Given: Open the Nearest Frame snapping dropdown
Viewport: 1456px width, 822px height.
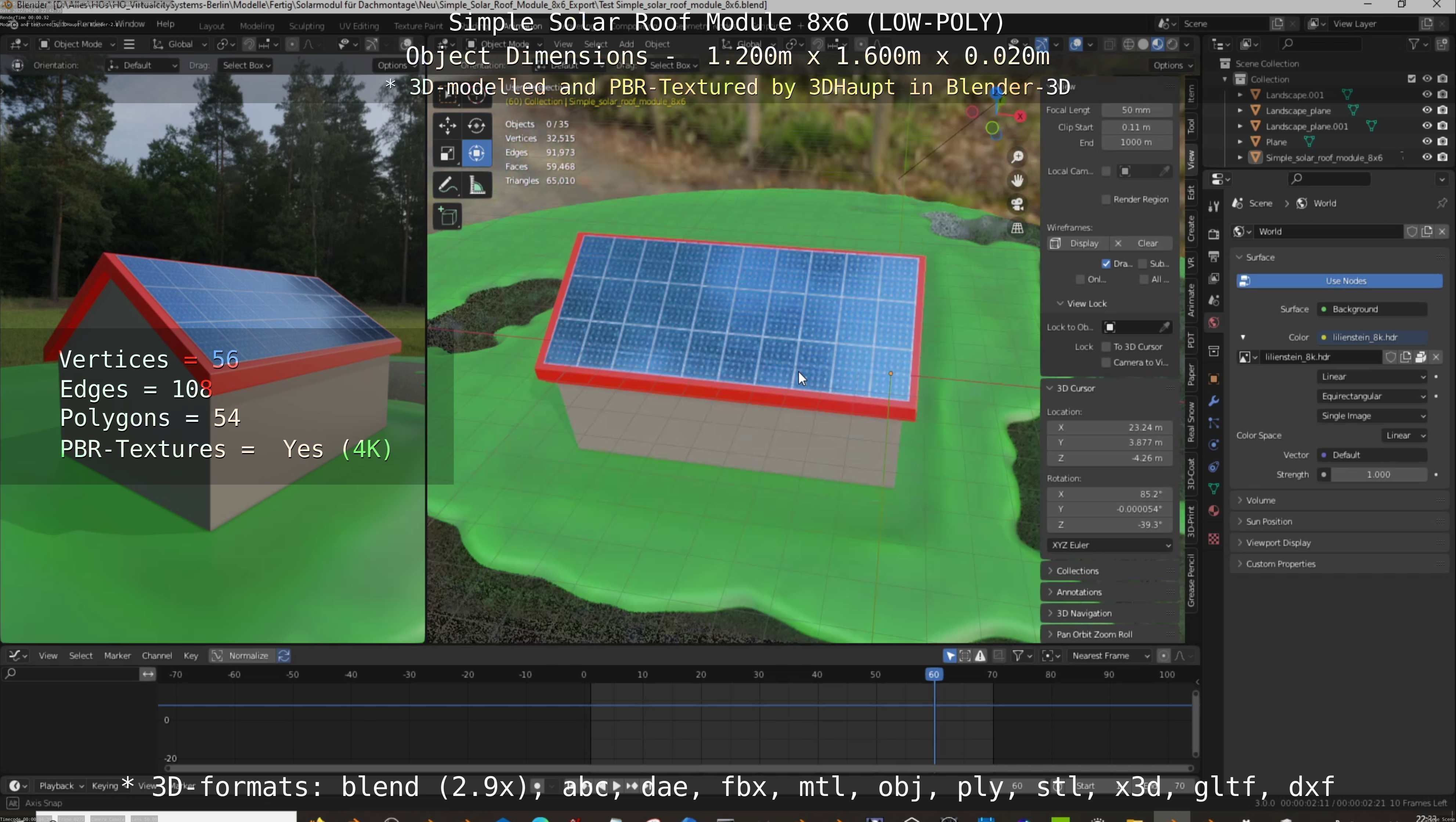Looking at the screenshot, I should pyautogui.click(x=1109, y=656).
